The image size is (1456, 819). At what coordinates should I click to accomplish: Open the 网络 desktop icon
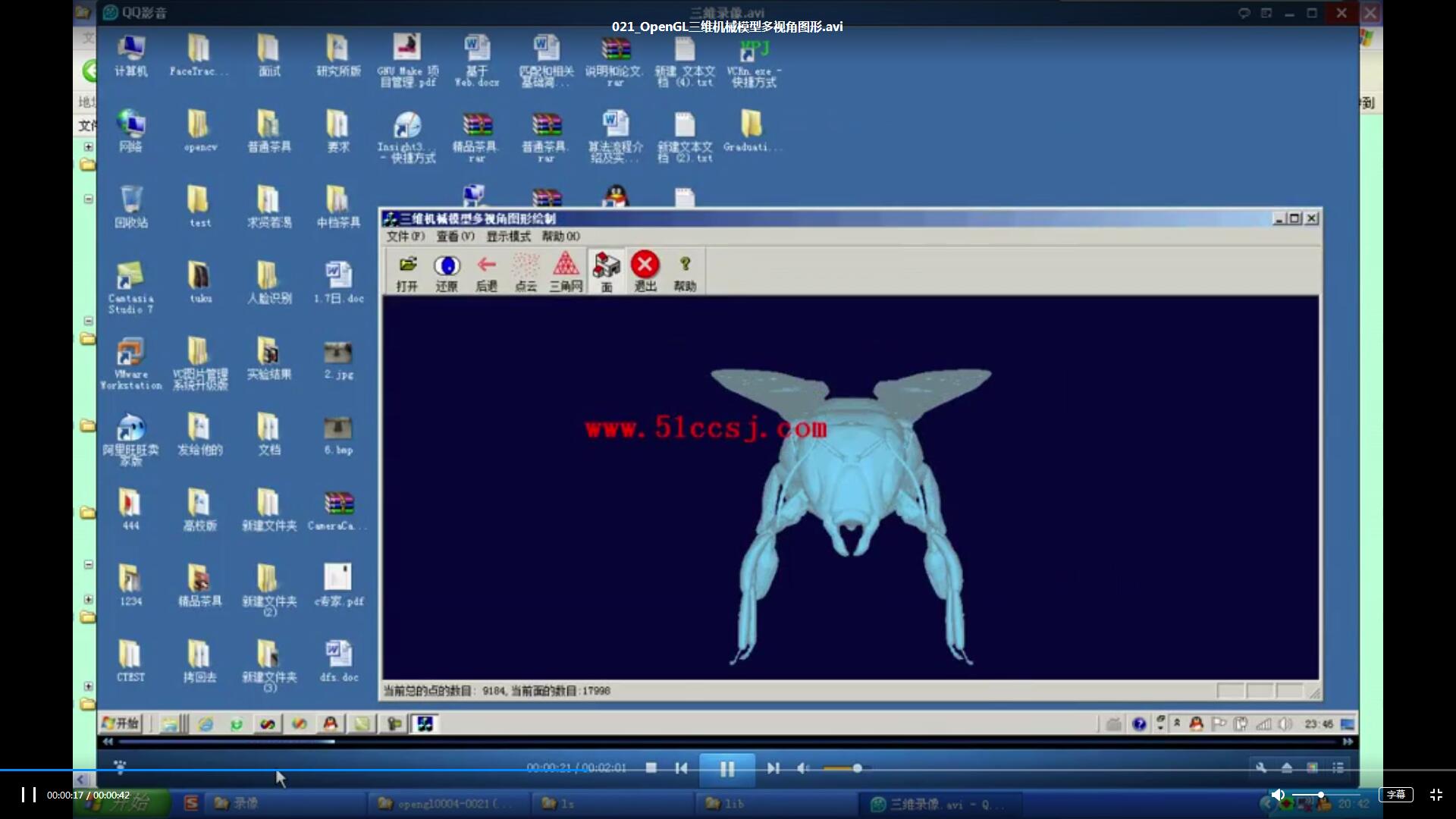pyautogui.click(x=131, y=130)
